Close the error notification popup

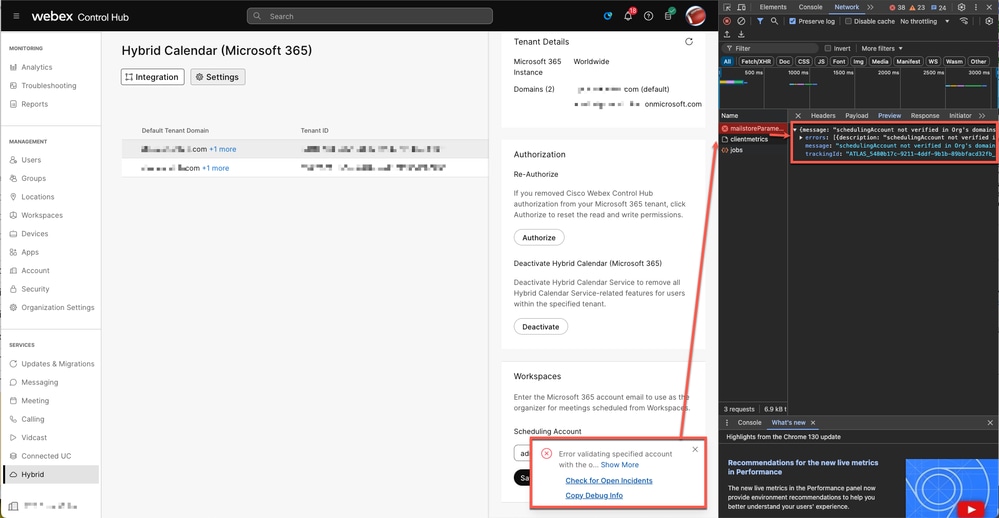point(695,449)
